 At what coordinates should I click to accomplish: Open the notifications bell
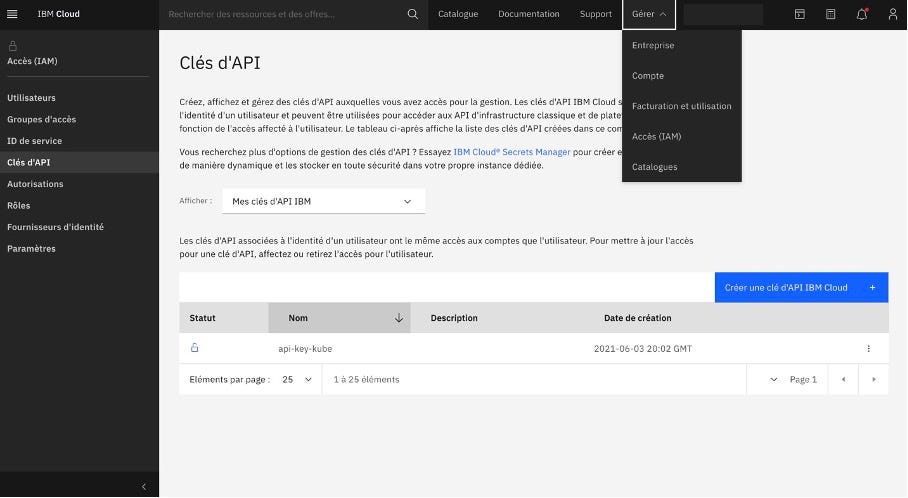pos(861,14)
